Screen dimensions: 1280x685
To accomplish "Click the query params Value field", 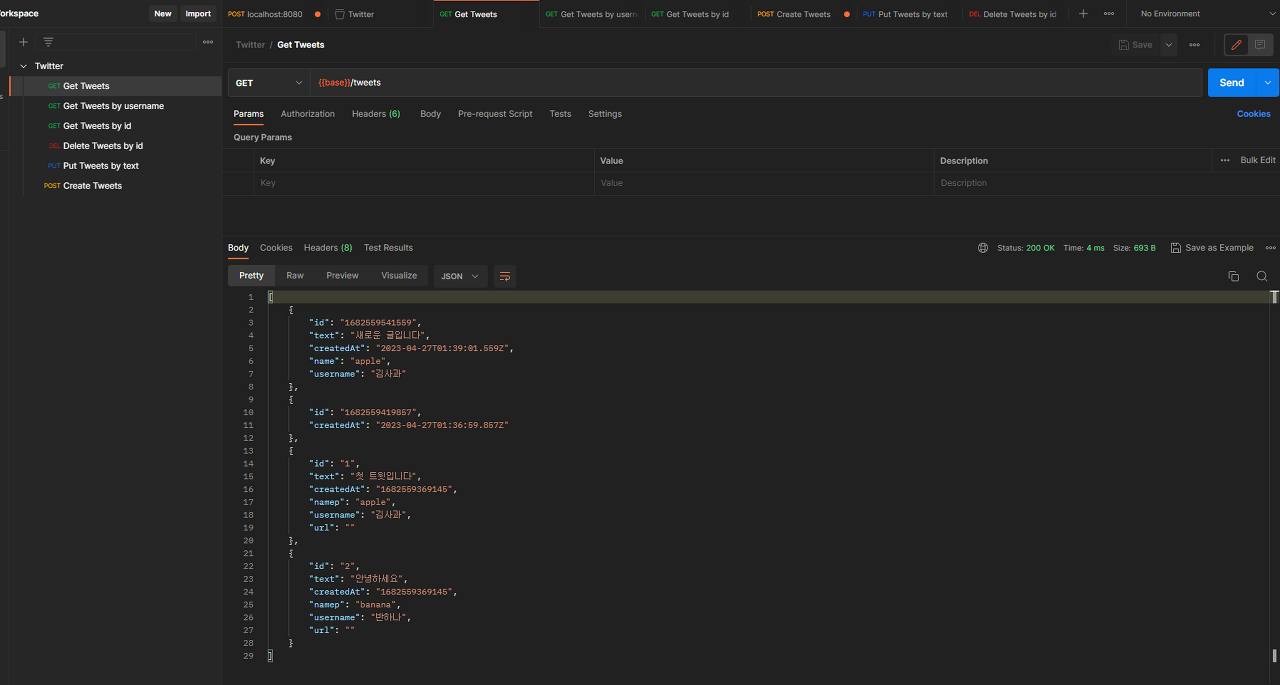I will (x=764, y=183).
